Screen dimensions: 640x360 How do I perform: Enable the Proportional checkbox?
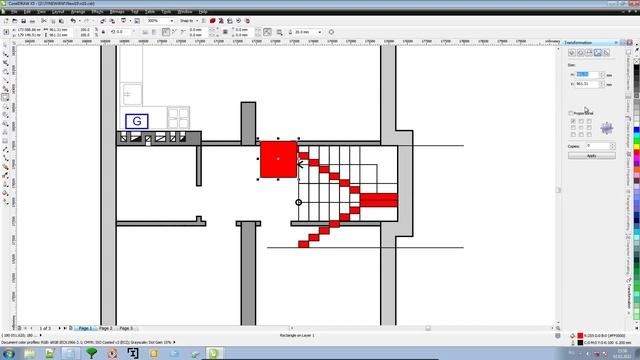pyautogui.click(x=571, y=113)
